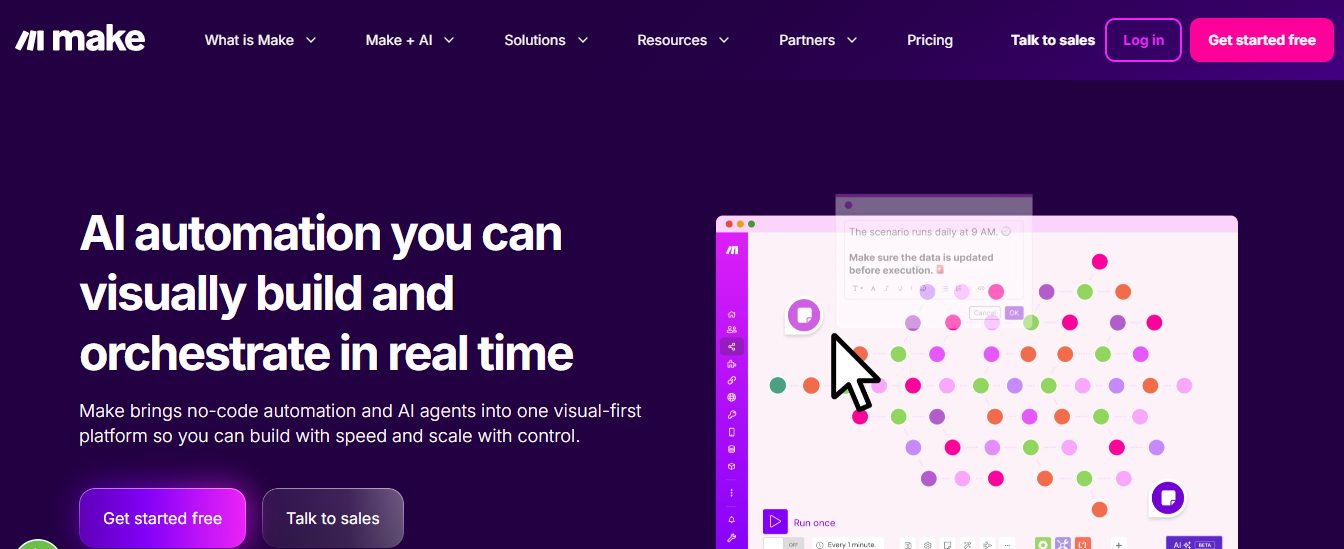Click Talk to sales in the header
The height and width of the screenshot is (549, 1344).
(x=1053, y=40)
